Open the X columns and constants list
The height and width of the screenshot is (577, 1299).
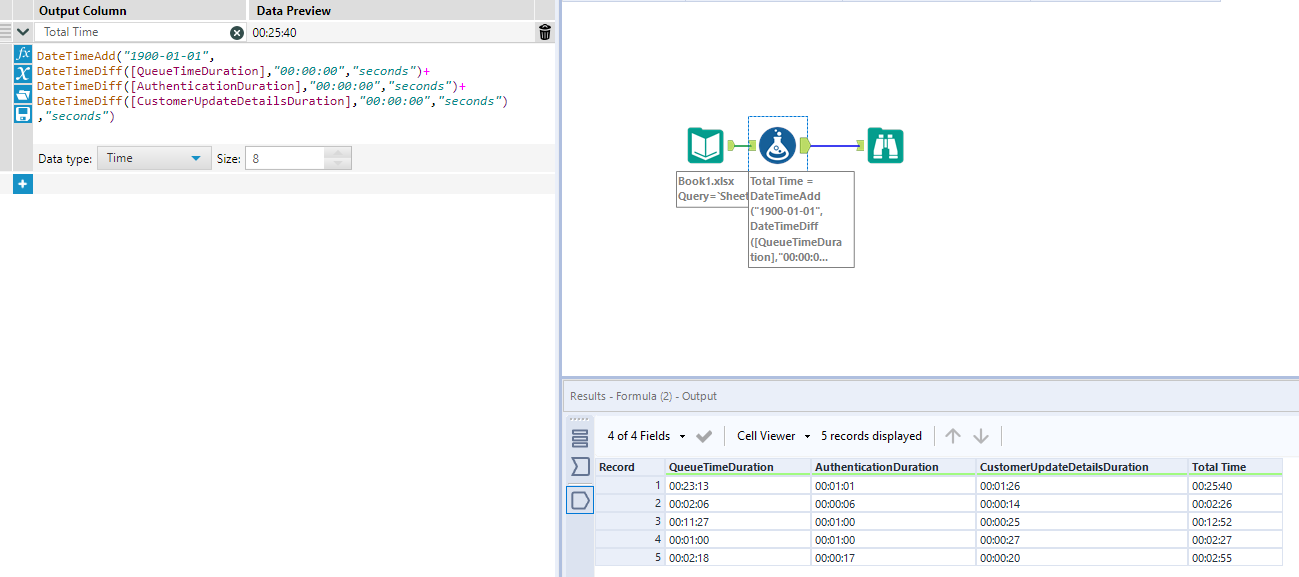(x=23, y=73)
